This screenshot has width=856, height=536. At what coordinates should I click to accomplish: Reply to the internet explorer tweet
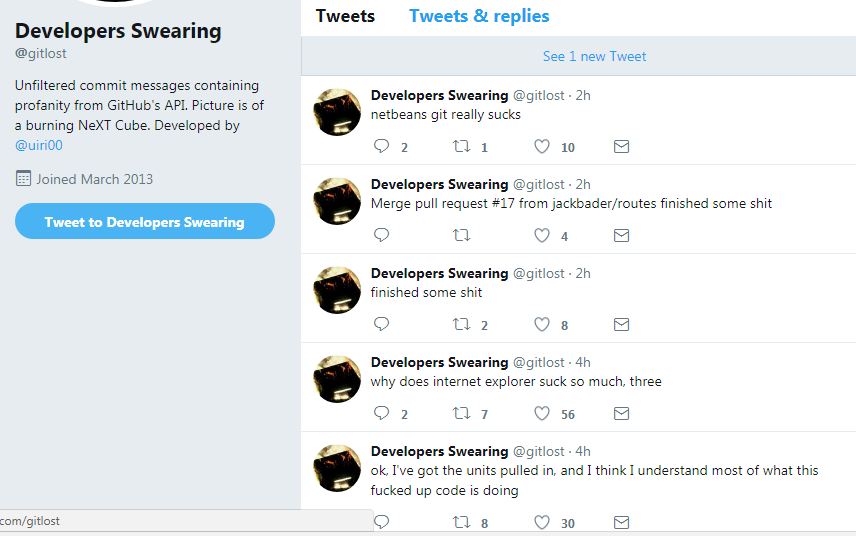coord(381,414)
